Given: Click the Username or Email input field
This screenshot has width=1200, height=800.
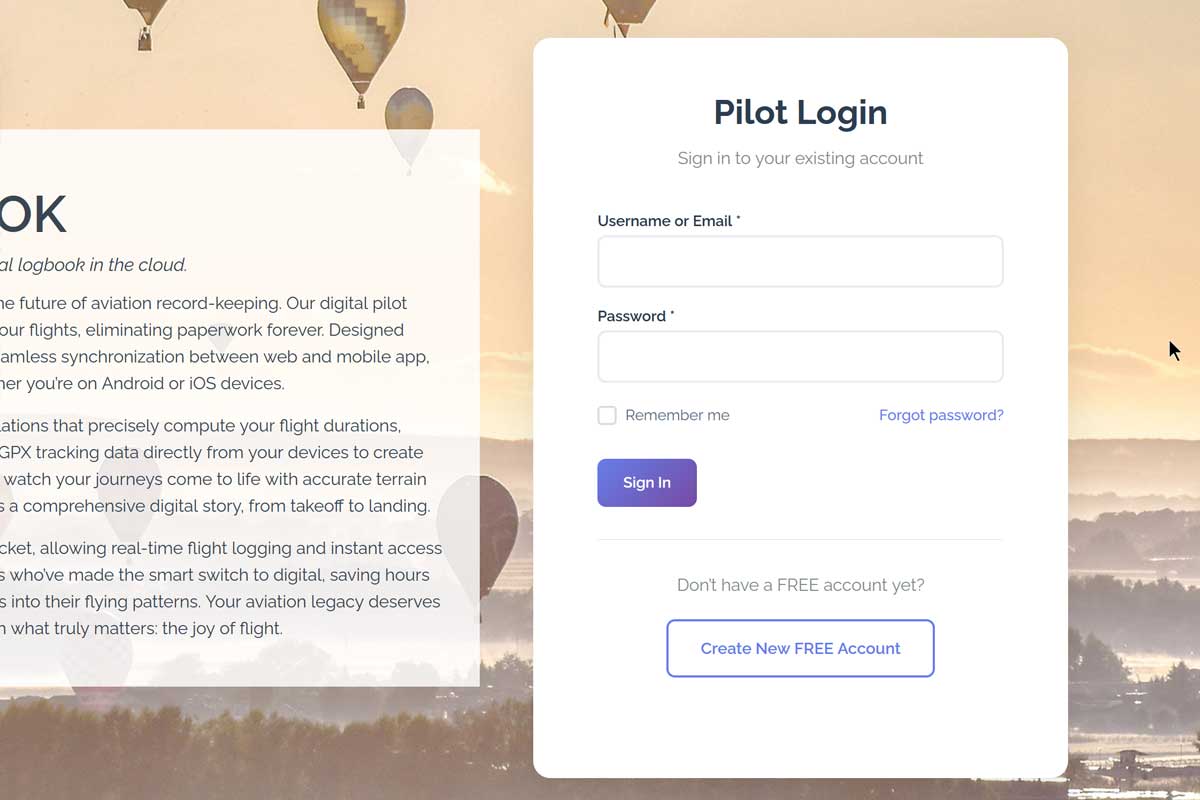Looking at the screenshot, I should click(x=800, y=262).
